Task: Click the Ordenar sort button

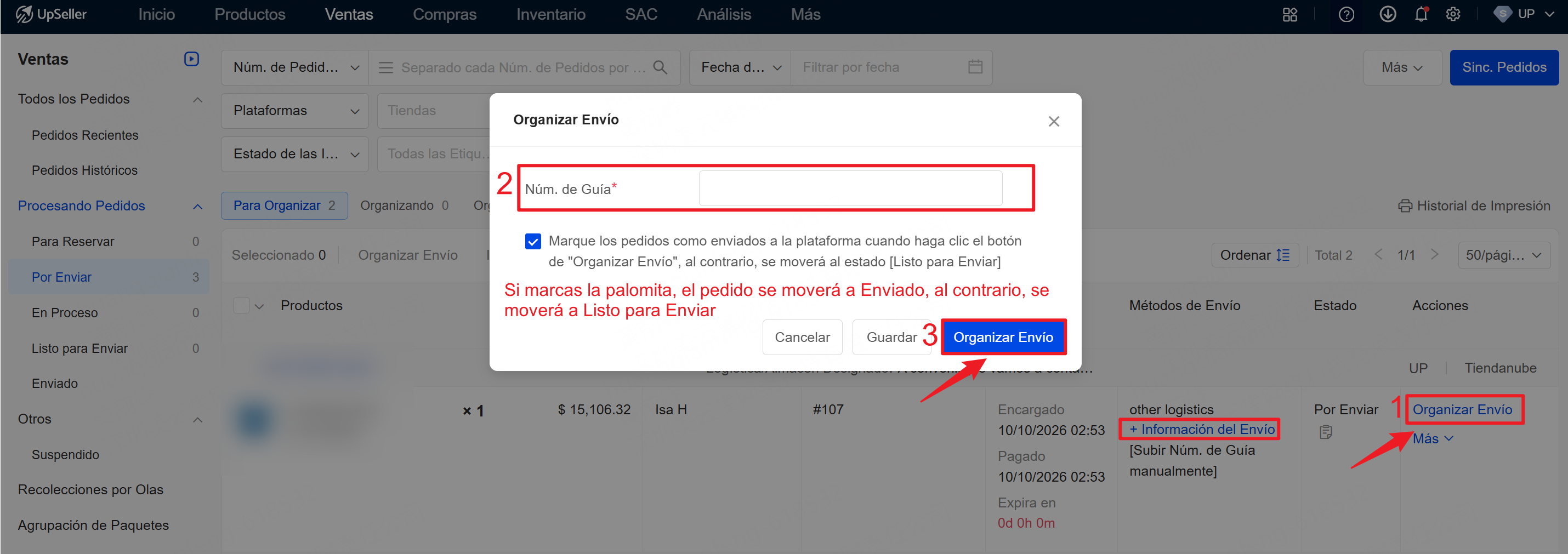Action: coord(1254,255)
